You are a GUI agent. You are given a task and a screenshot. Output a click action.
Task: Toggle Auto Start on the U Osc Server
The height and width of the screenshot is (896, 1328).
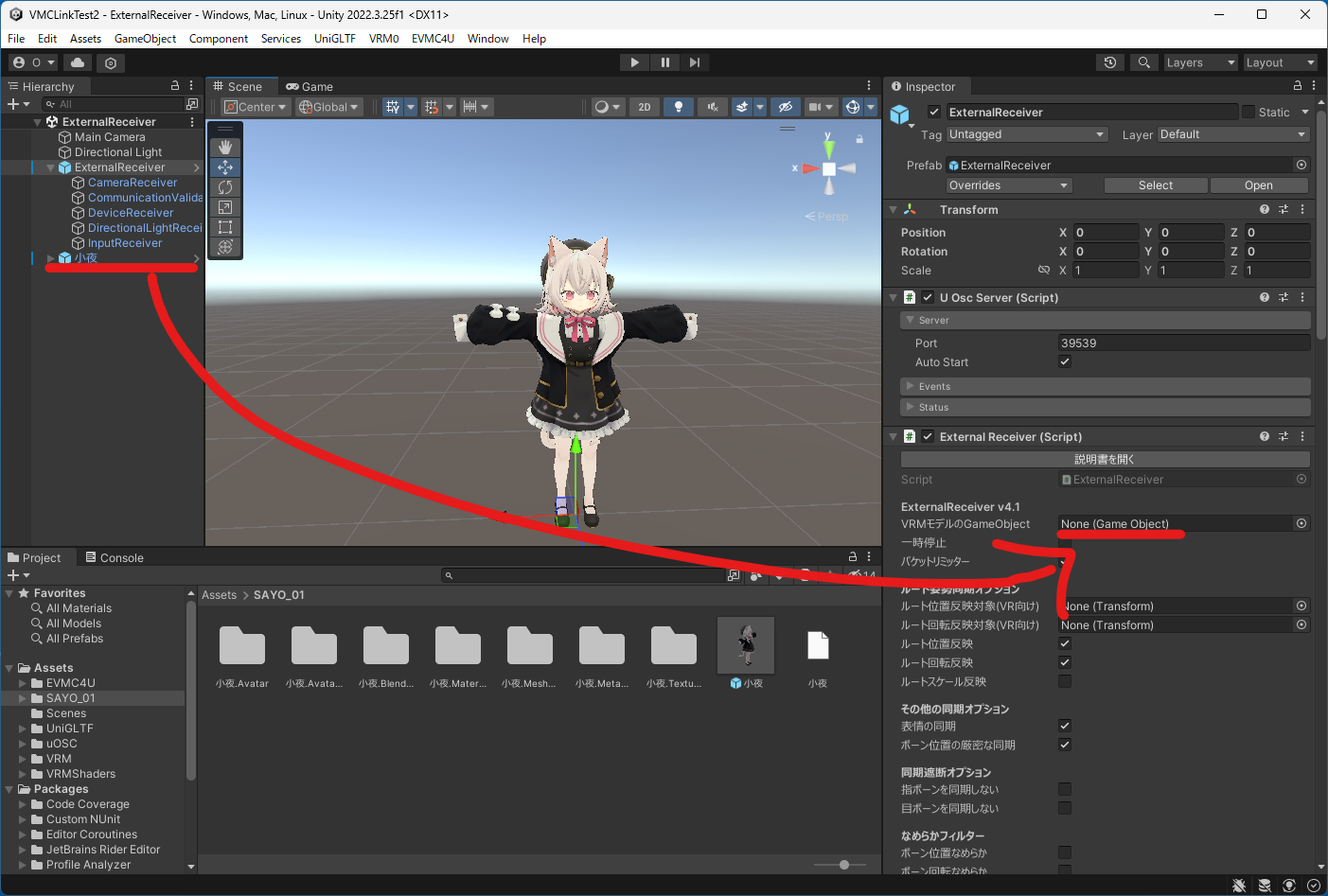point(1065,361)
